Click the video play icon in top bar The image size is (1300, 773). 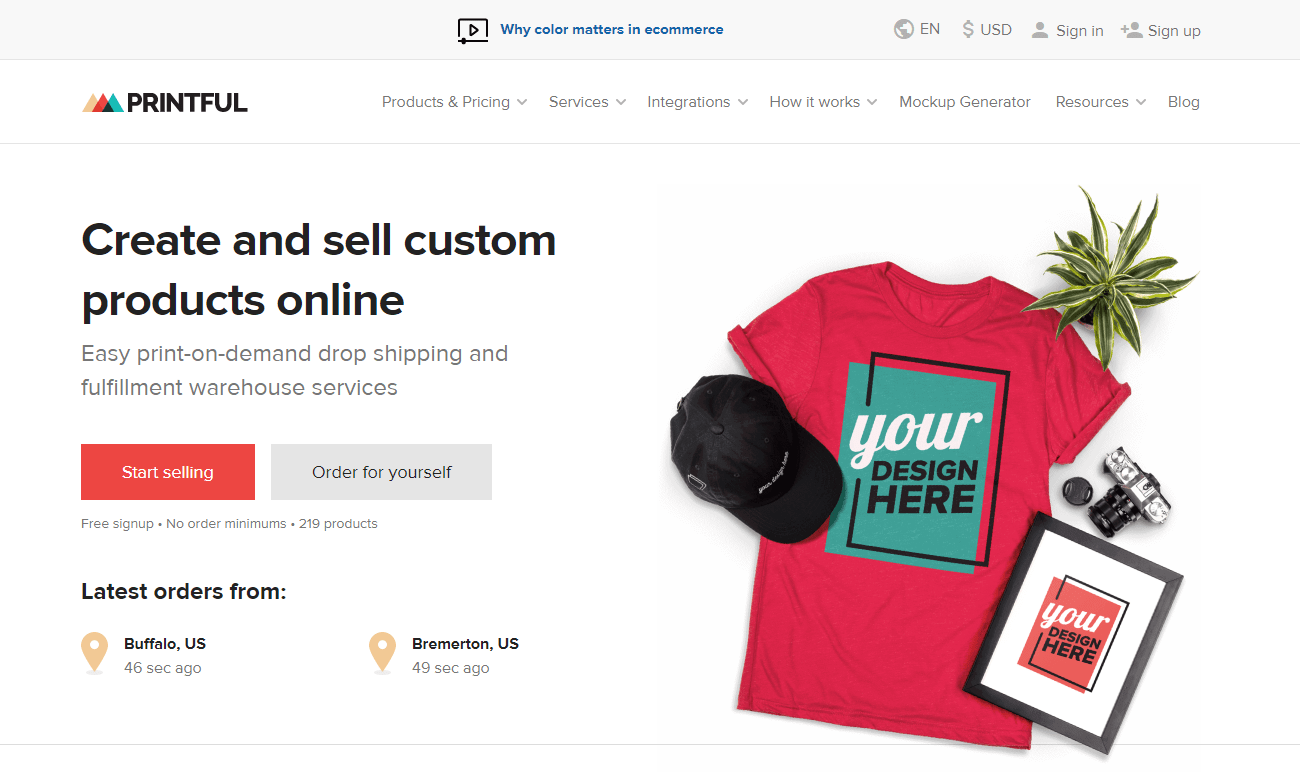472,30
